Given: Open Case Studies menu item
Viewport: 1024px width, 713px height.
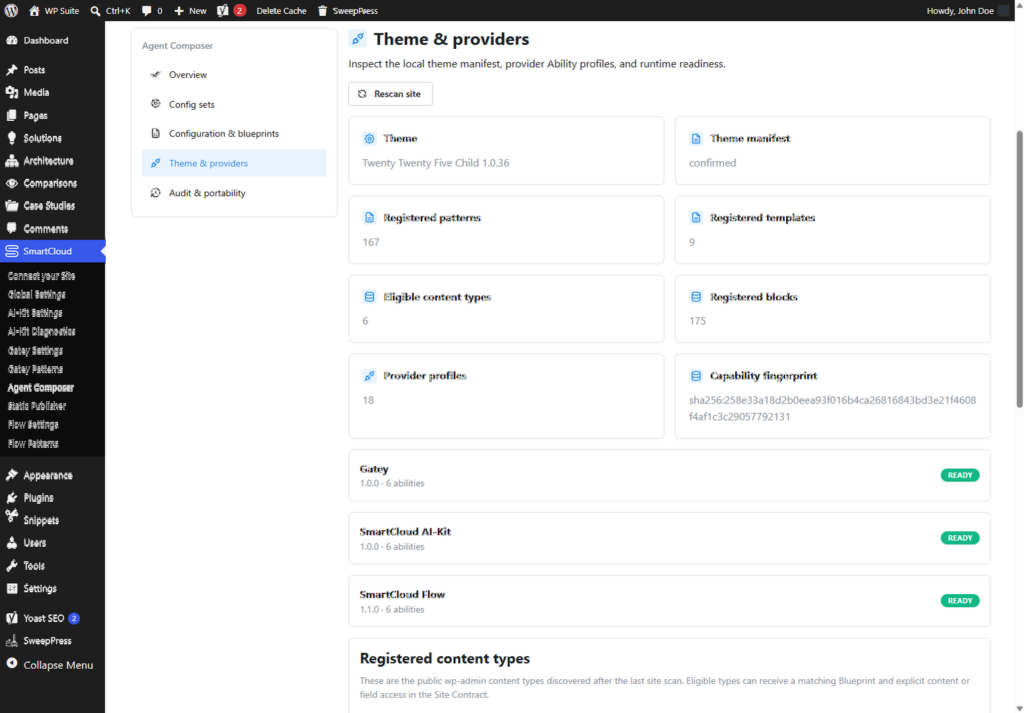Looking at the screenshot, I should pyautogui.click(x=52, y=206).
